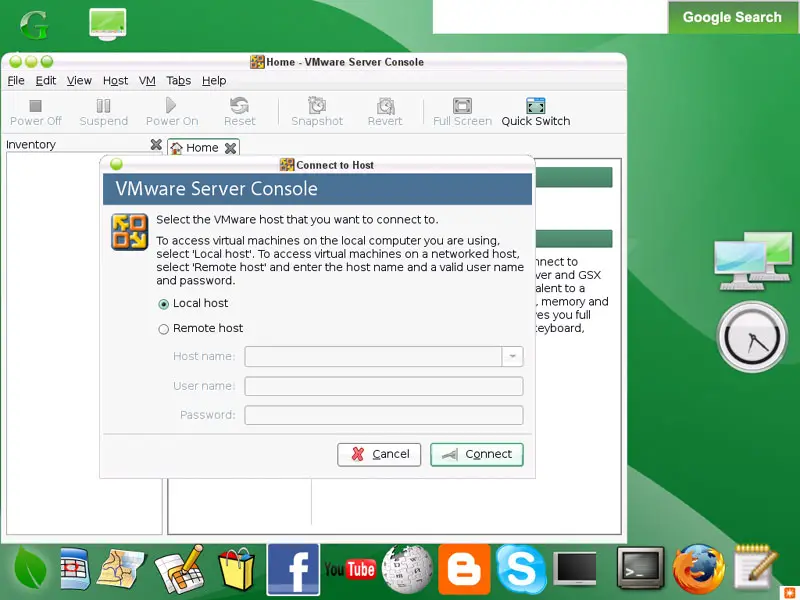800x600 pixels.
Task: Close the Home tab with its X
Action: coord(231,148)
